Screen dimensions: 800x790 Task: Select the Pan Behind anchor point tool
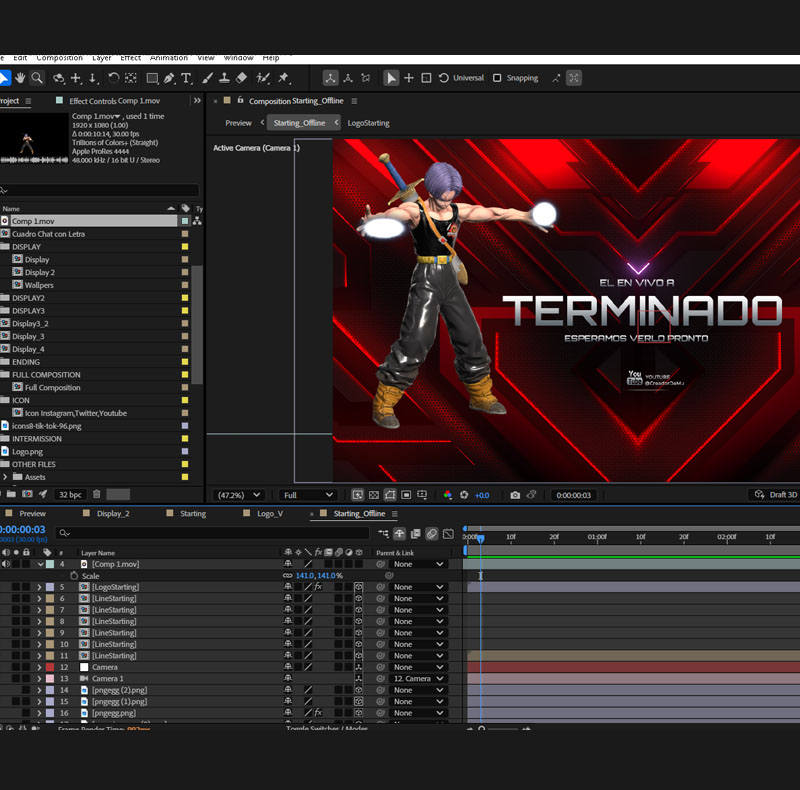coord(131,78)
